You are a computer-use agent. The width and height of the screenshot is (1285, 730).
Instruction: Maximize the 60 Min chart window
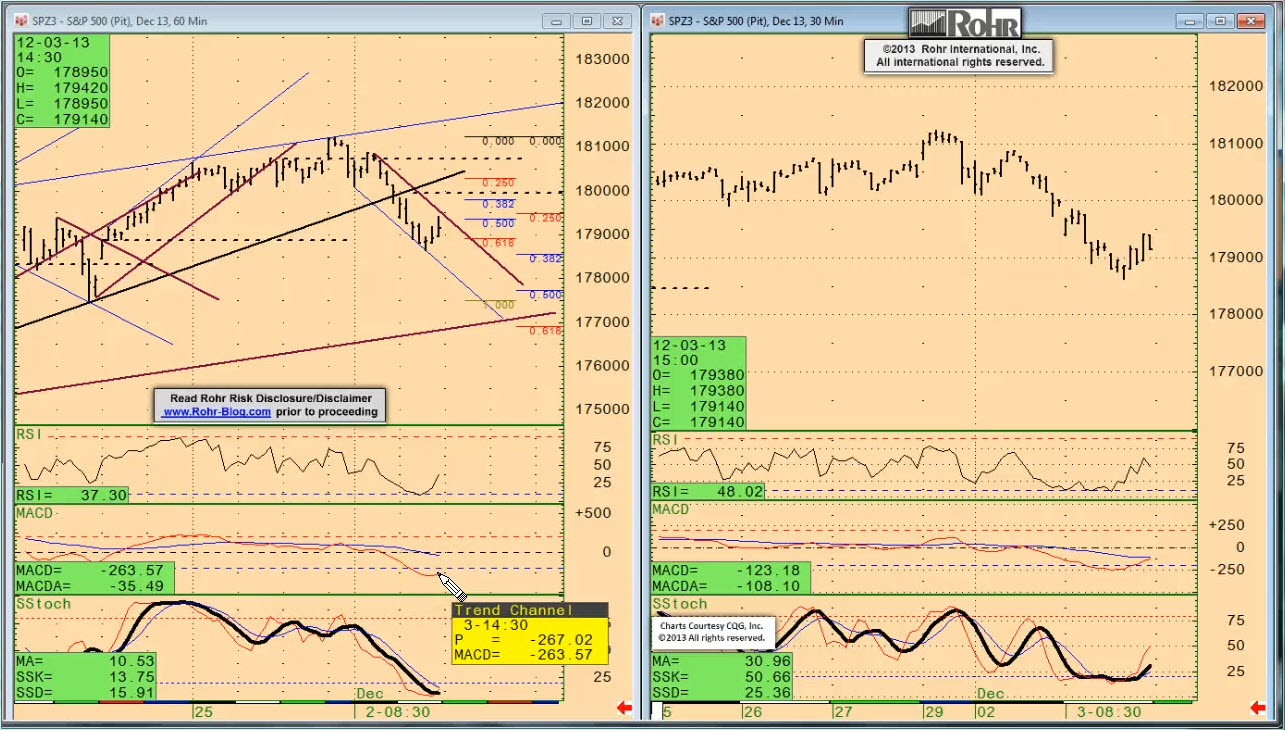(587, 20)
